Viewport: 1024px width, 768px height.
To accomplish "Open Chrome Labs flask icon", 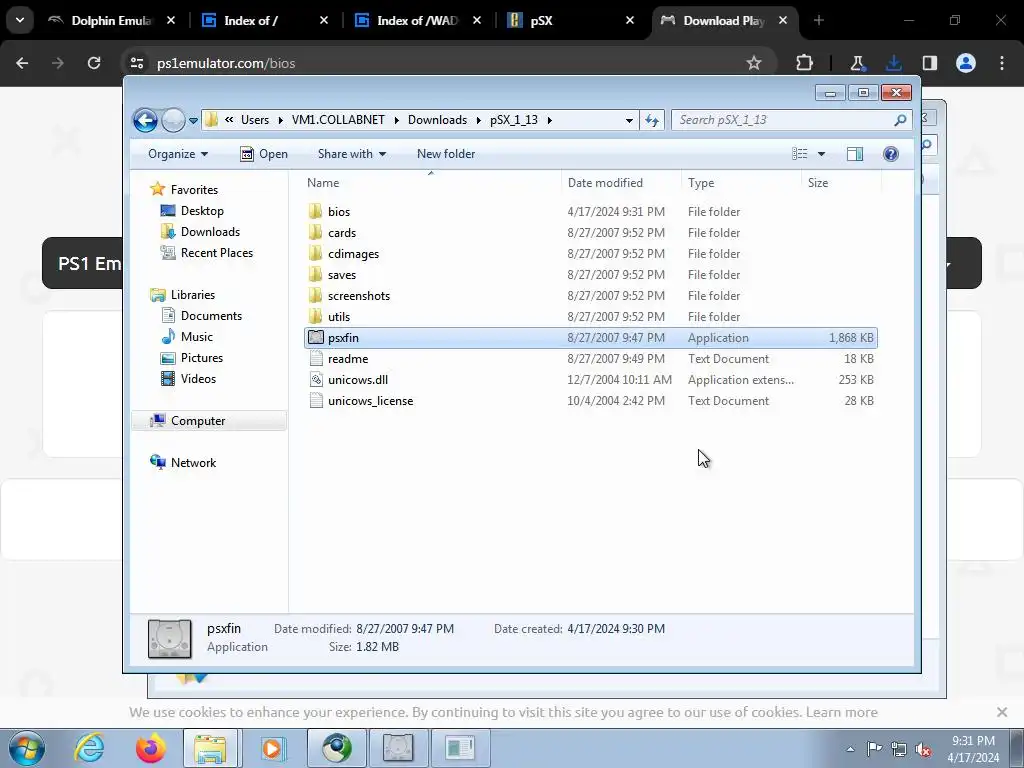I will pos(857,63).
